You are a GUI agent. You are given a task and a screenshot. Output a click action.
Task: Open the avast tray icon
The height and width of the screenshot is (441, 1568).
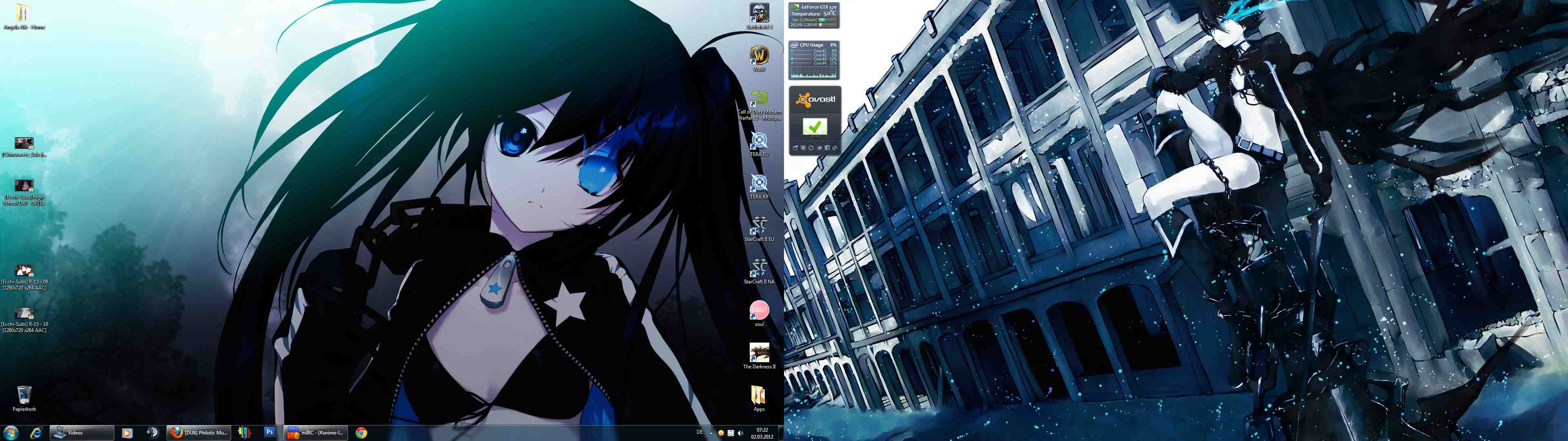point(721,433)
